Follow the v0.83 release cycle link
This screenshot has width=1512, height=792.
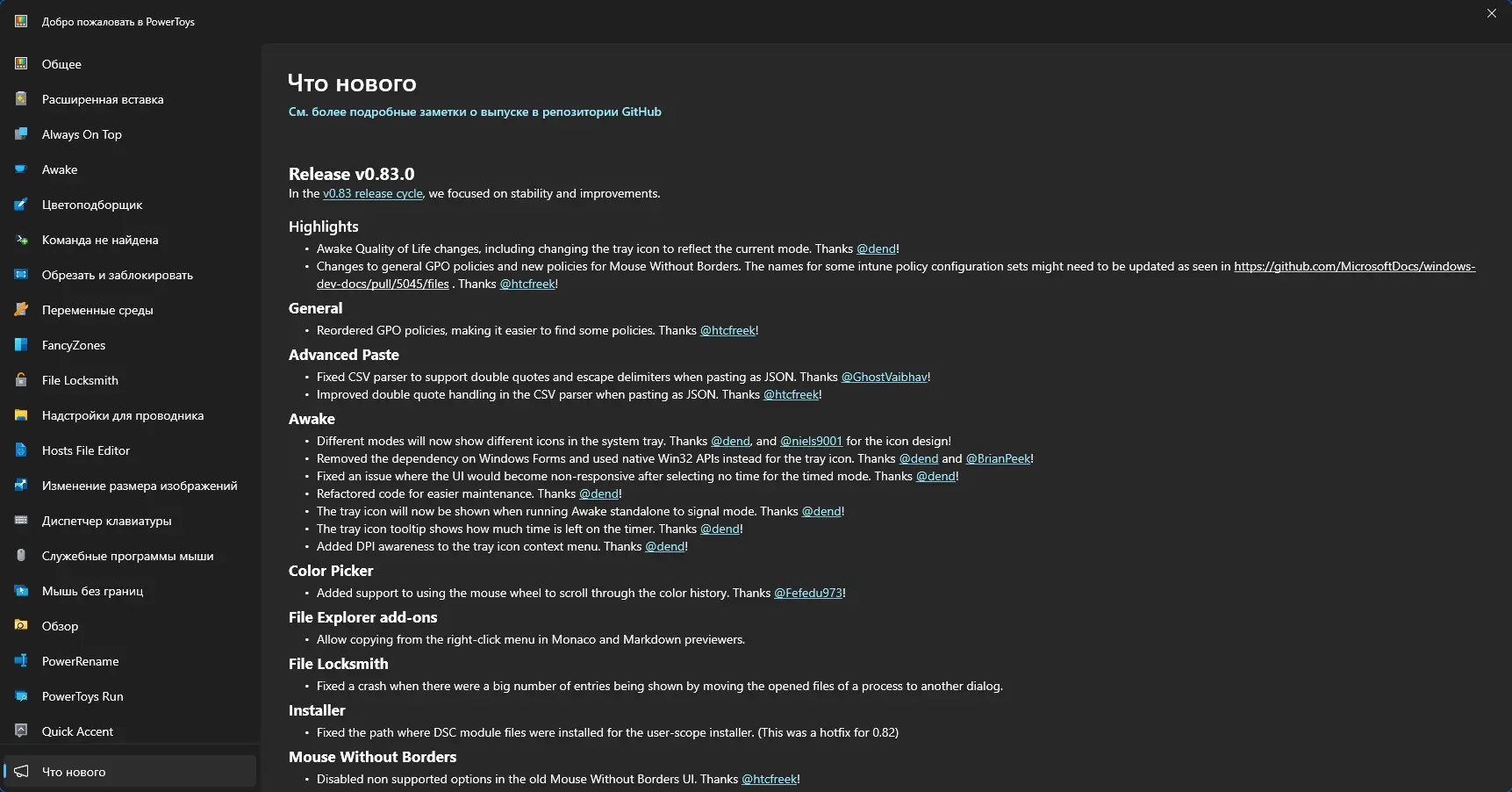(372, 193)
